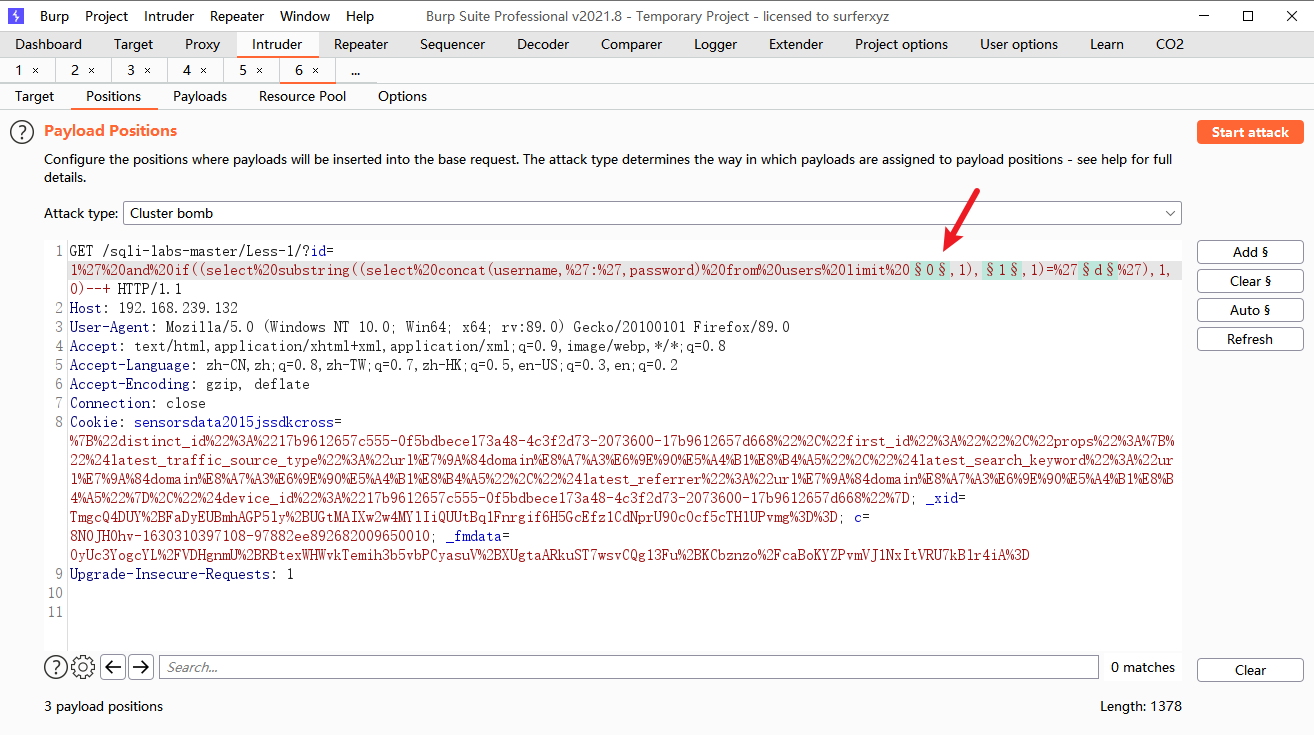Open the User options tab
Screen dimensions: 1314x735
(1019, 44)
